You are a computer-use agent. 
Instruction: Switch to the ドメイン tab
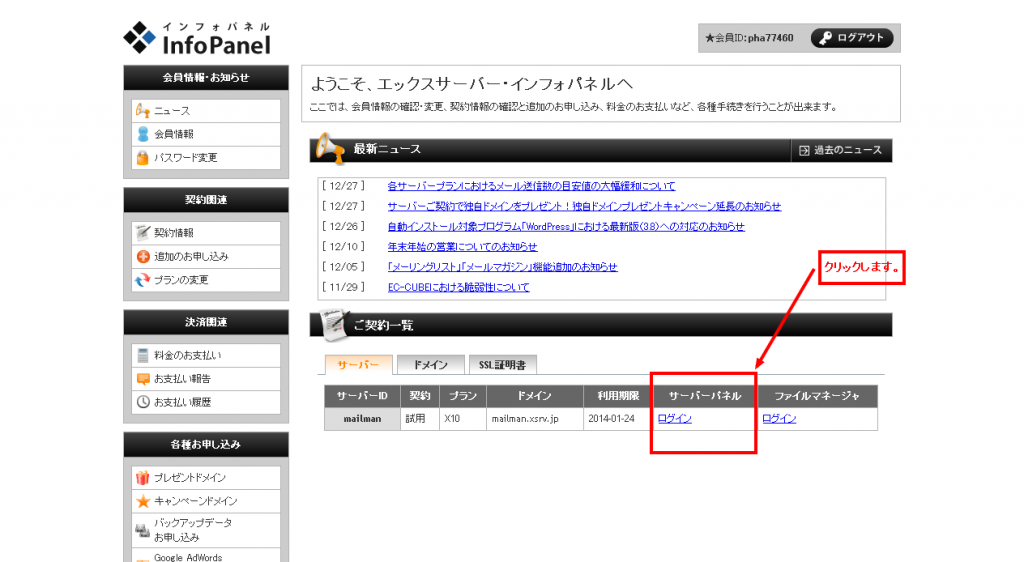[430, 365]
